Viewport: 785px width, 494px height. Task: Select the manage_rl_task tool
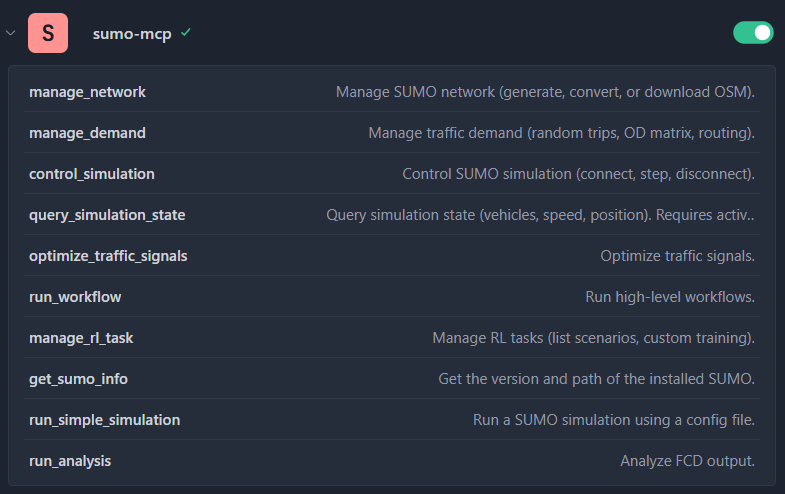click(x=81, y=338)
